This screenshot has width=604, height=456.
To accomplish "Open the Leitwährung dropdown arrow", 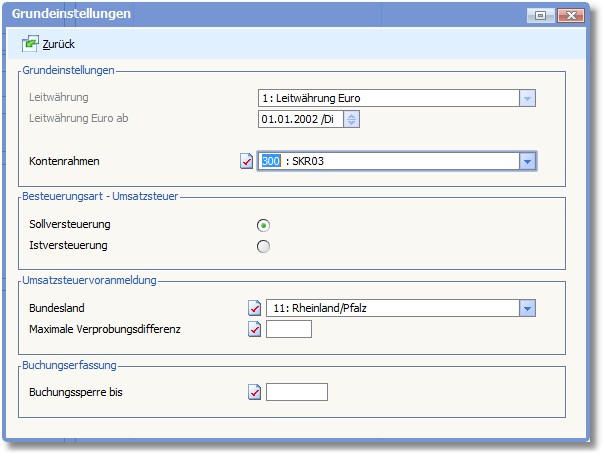I will (528, 98).
